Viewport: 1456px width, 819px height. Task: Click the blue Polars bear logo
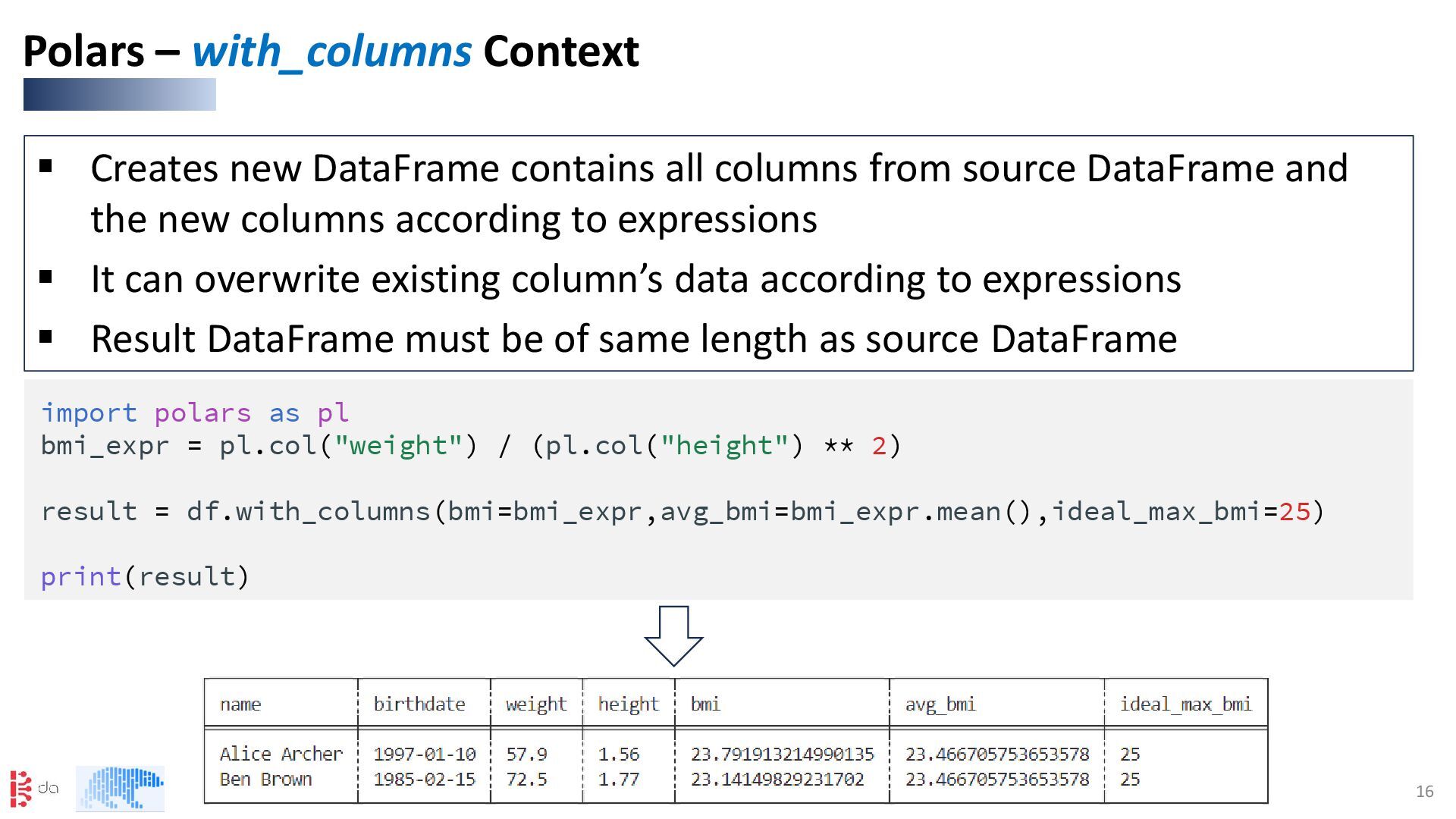tap(120, 789)
